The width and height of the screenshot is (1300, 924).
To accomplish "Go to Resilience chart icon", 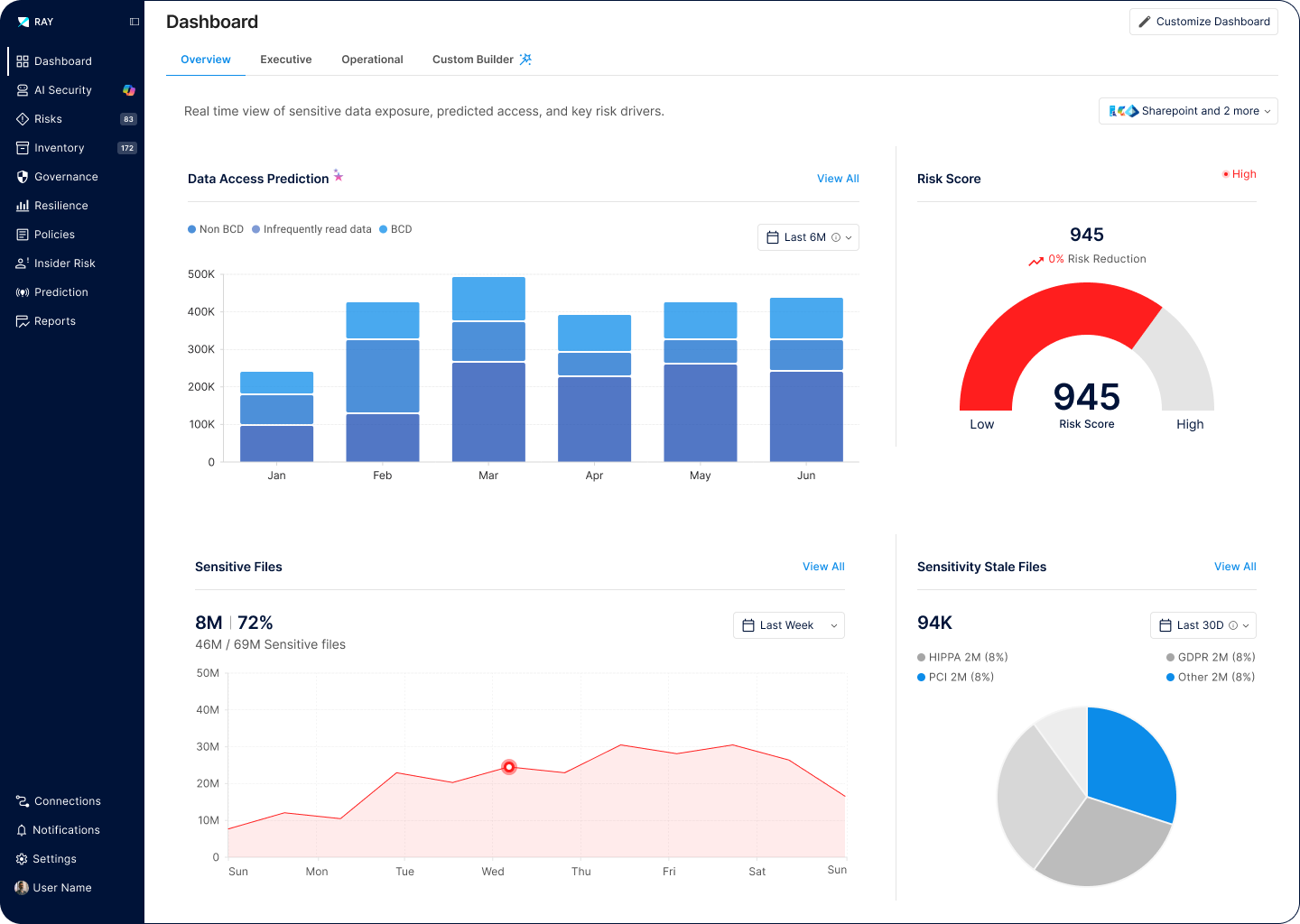I will click(x=23, y=206).
